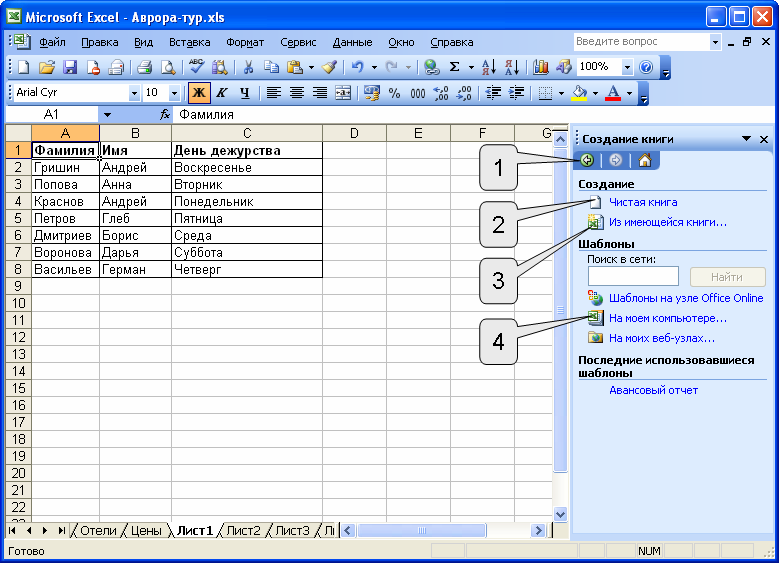Apply percent style
This screenshot has width=779, height=563.
pos(394,92)
